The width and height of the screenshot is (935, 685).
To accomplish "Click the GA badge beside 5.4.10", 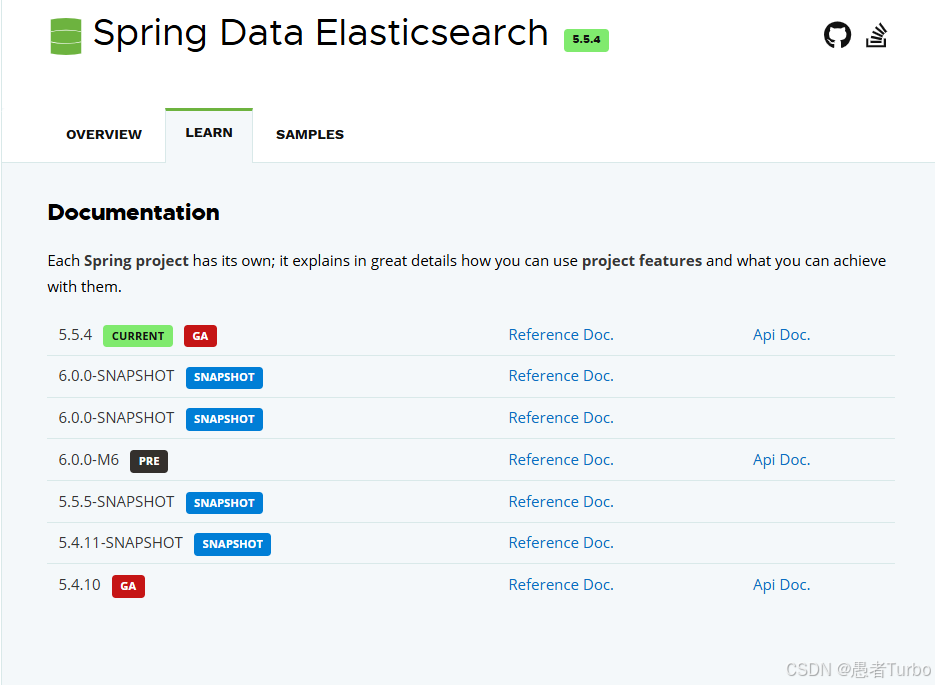I will tap(128, 587).
